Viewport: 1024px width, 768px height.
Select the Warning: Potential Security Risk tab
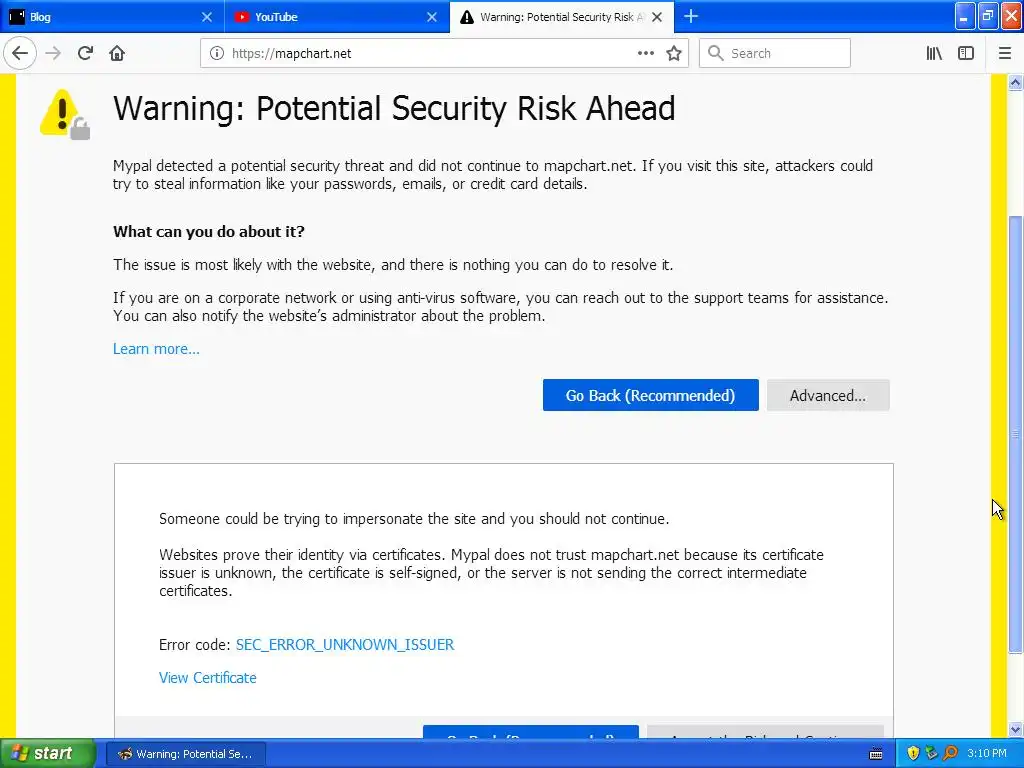point(562,17)
